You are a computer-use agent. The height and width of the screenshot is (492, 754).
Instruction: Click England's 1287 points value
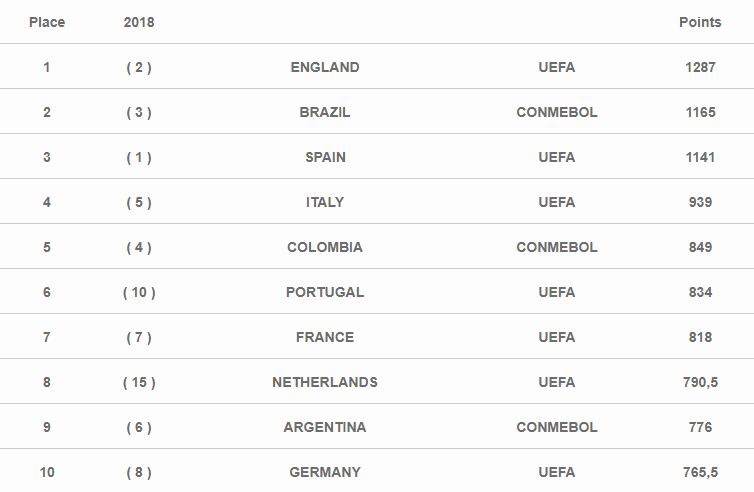coord(700,67)
